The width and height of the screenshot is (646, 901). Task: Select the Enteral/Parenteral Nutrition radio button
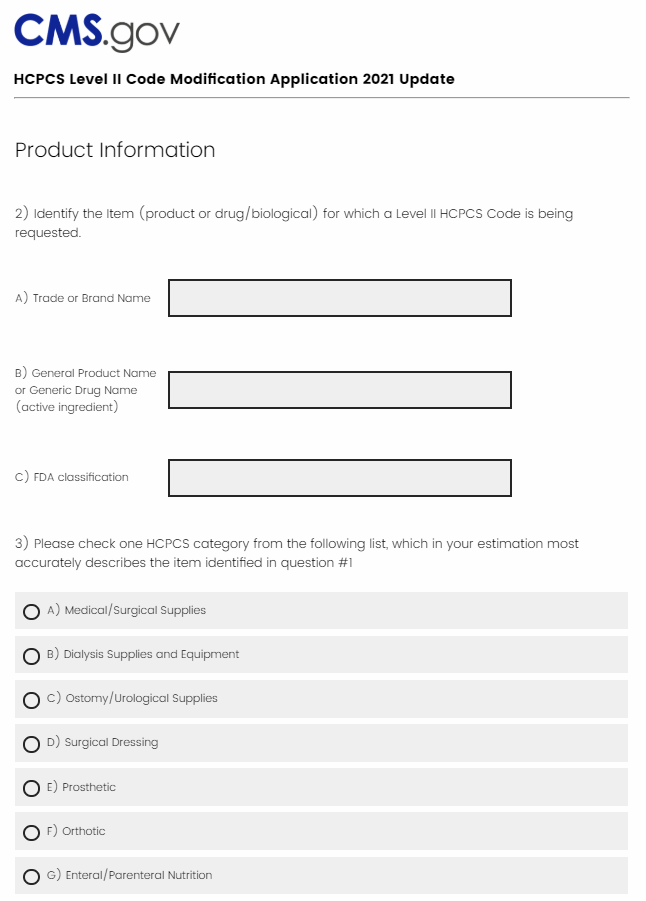31,876
